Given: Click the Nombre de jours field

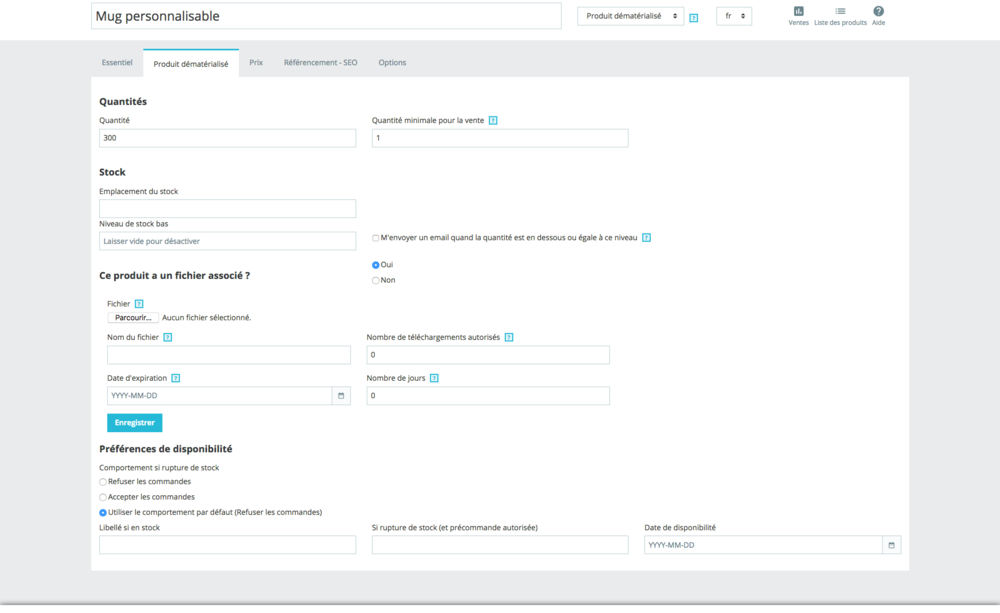Looking at the screenshot, I should [488, 396].
